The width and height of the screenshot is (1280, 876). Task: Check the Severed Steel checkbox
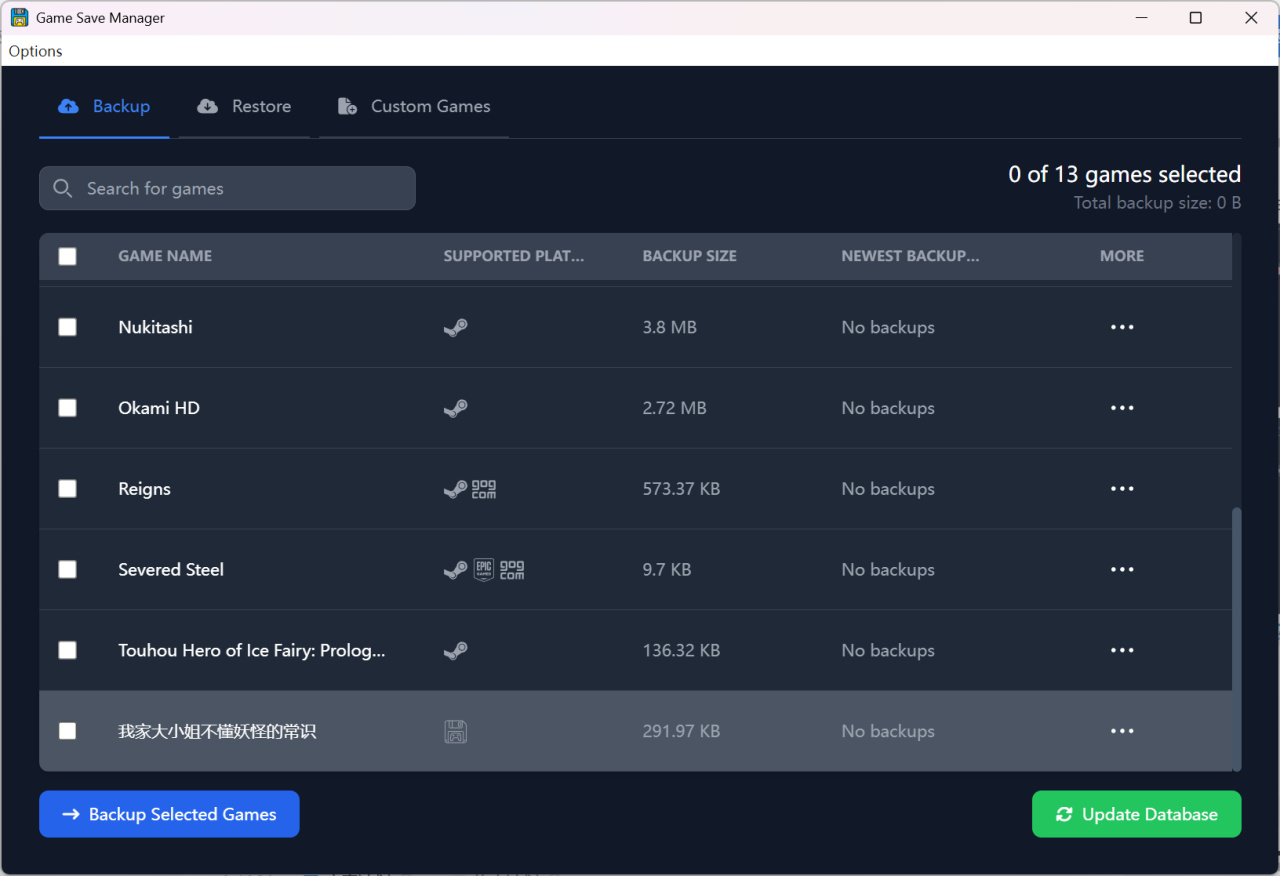click(67, 570)
